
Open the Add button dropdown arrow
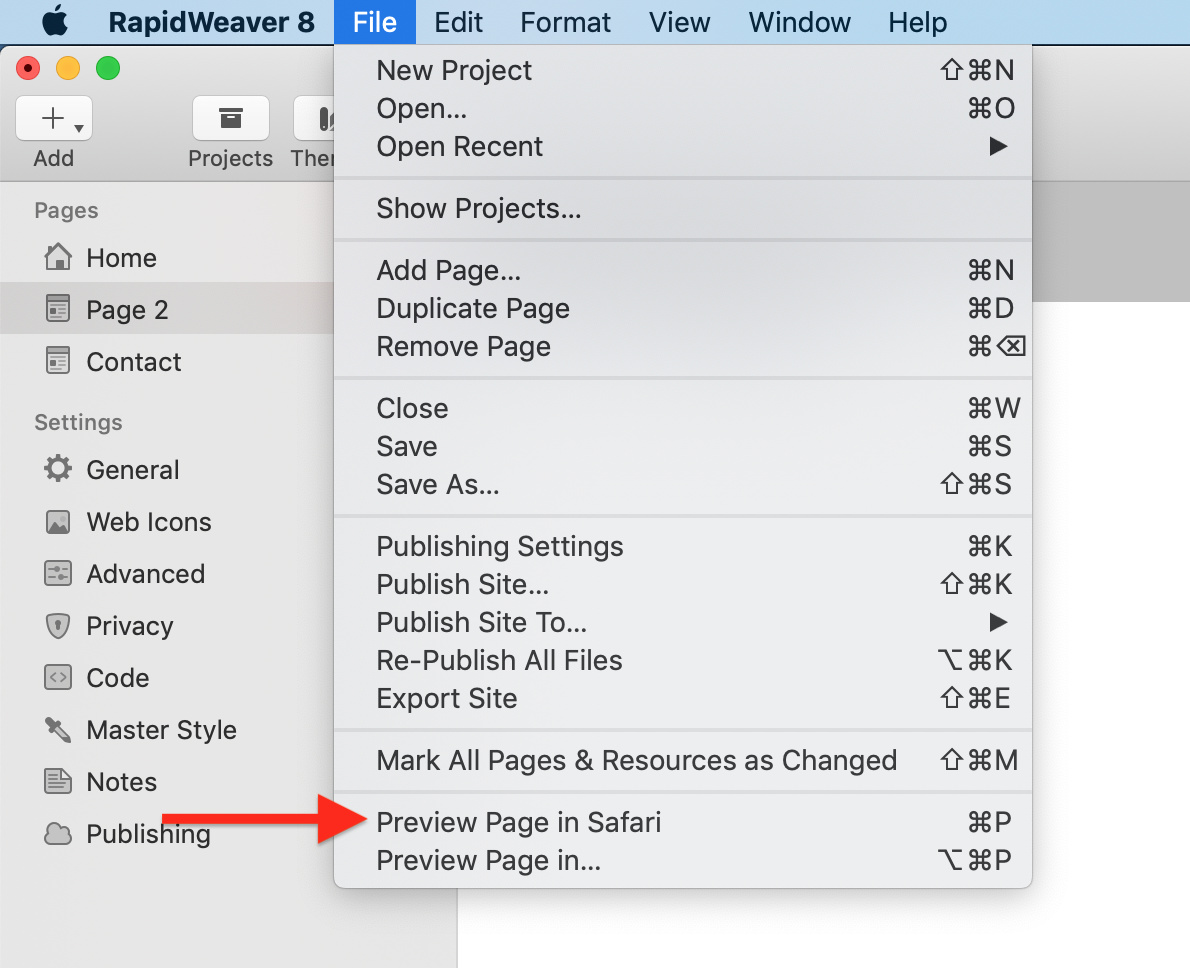pyautogui.click(x=79, y=128)
